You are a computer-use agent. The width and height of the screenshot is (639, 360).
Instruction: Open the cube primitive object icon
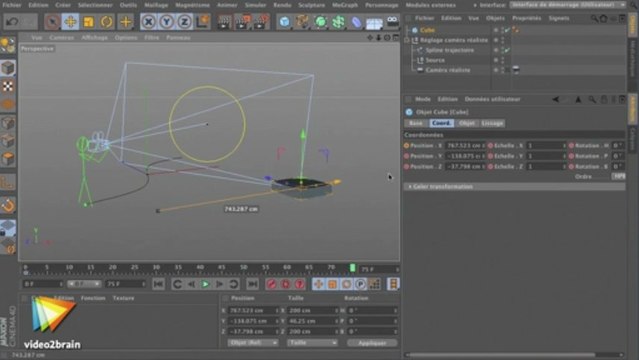tap(284, 22)
